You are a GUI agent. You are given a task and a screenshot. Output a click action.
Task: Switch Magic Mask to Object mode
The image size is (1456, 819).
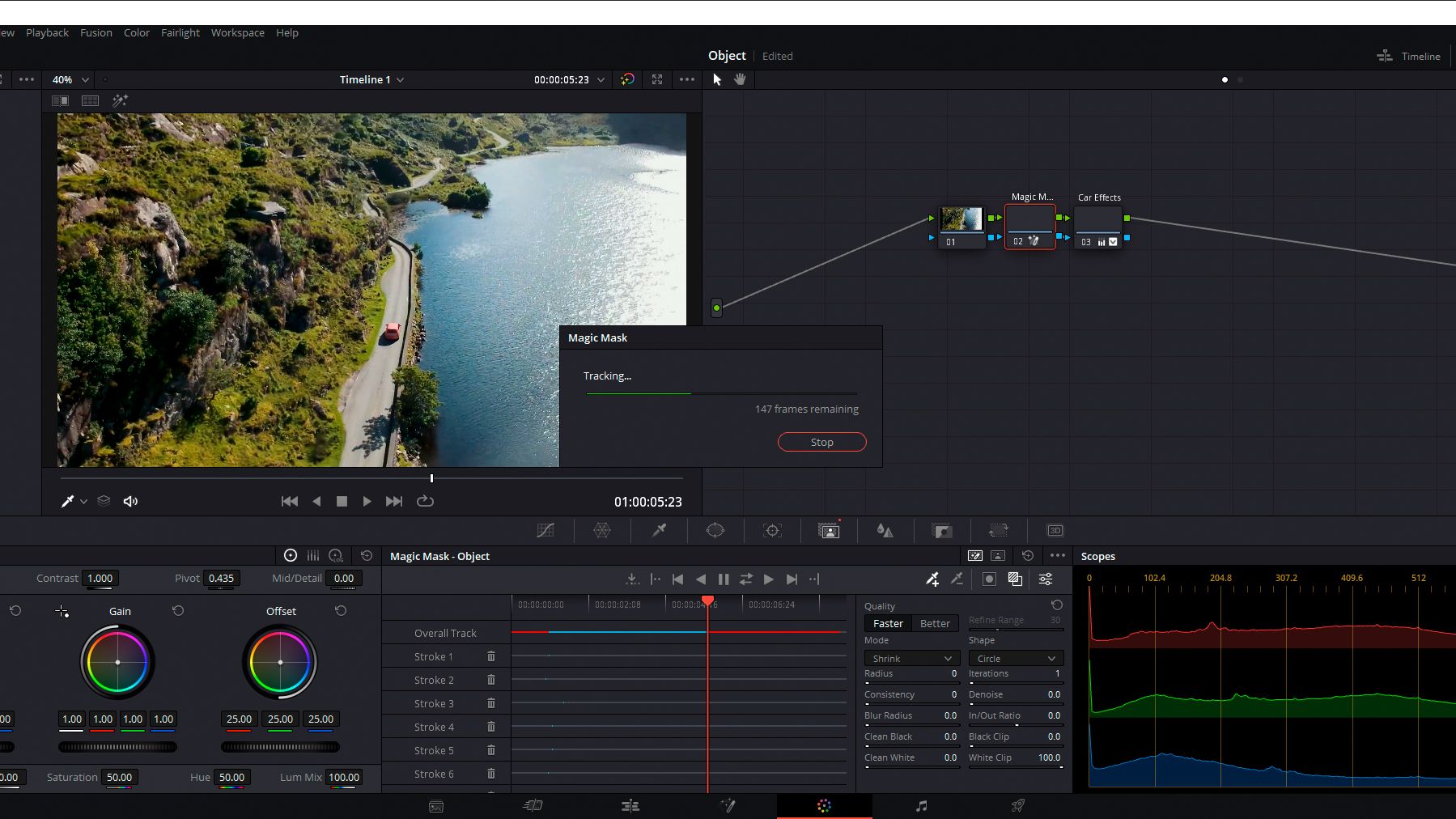(x=975, y=556)
